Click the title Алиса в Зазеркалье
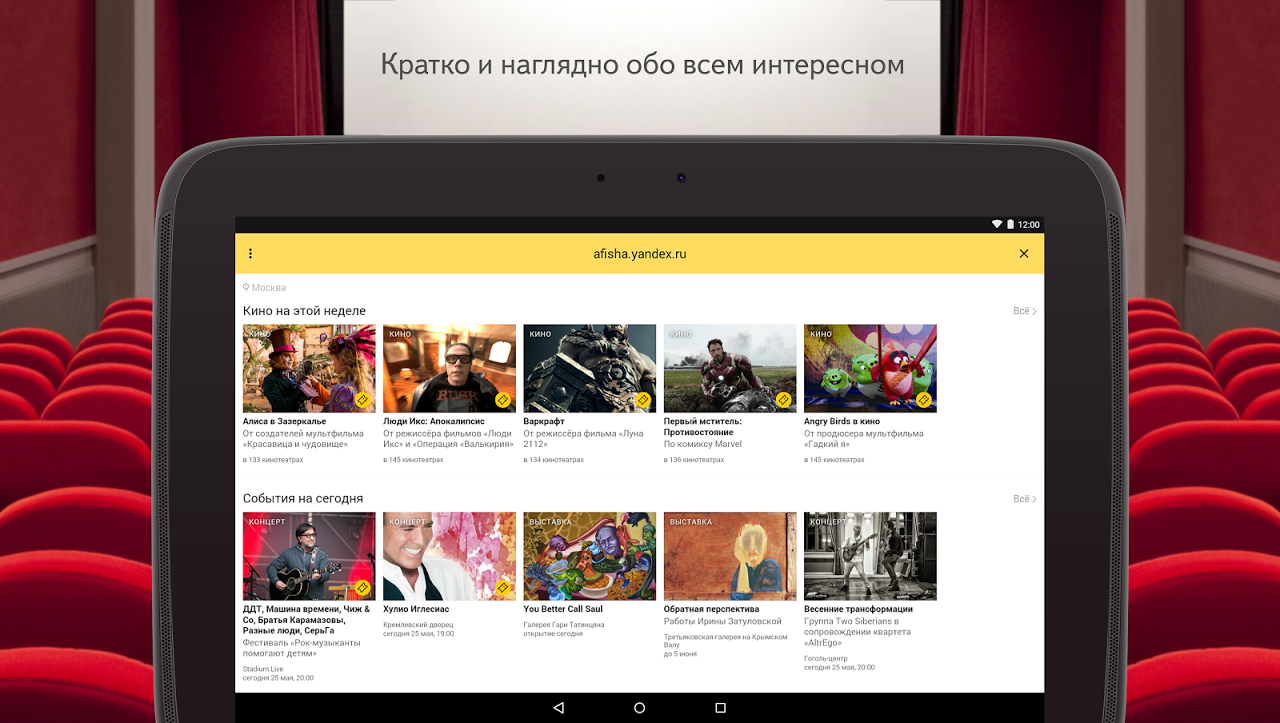This screenshot has height=723, width=1280. click(x=285, y=422)
